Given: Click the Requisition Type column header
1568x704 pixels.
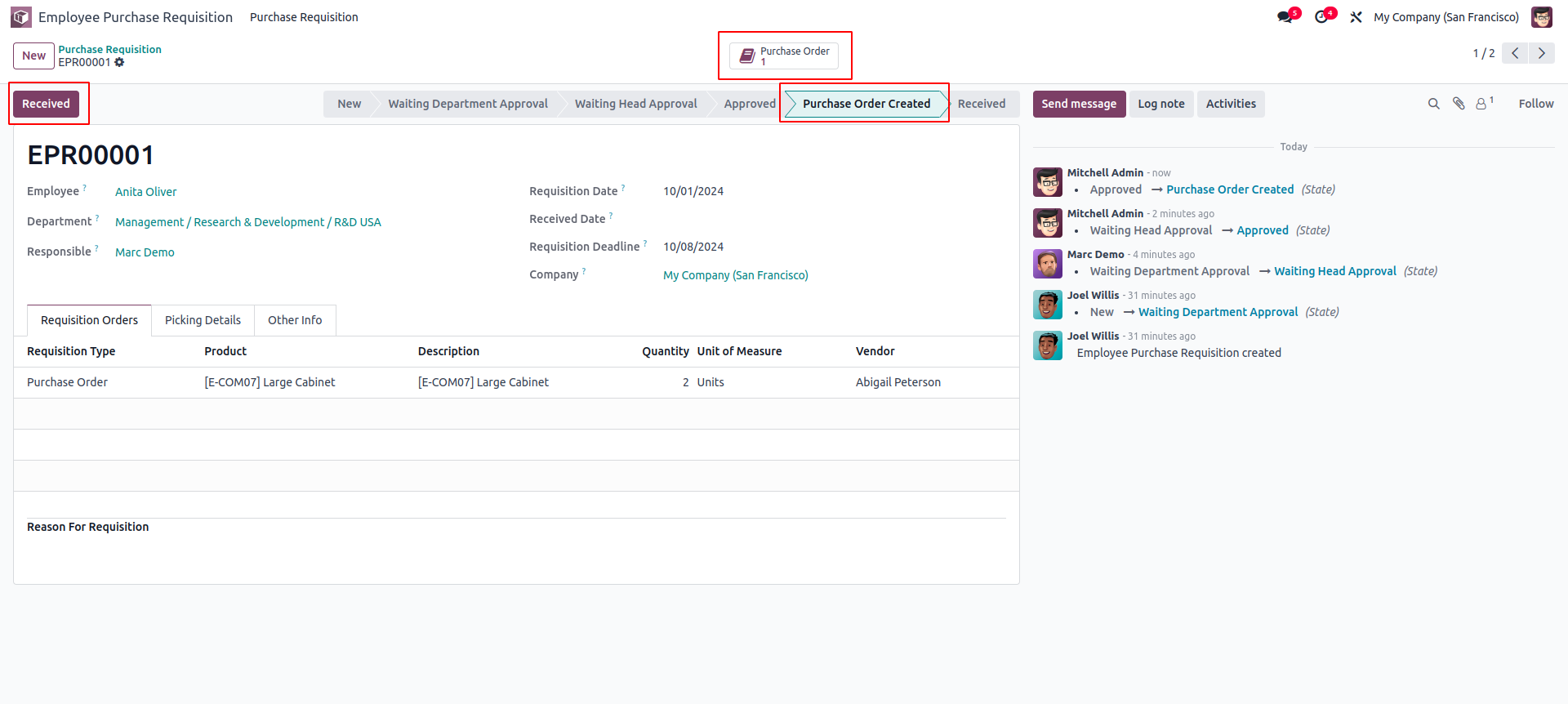Looking at the screenshot, I should pyautogui.click(x=71, y=351).
